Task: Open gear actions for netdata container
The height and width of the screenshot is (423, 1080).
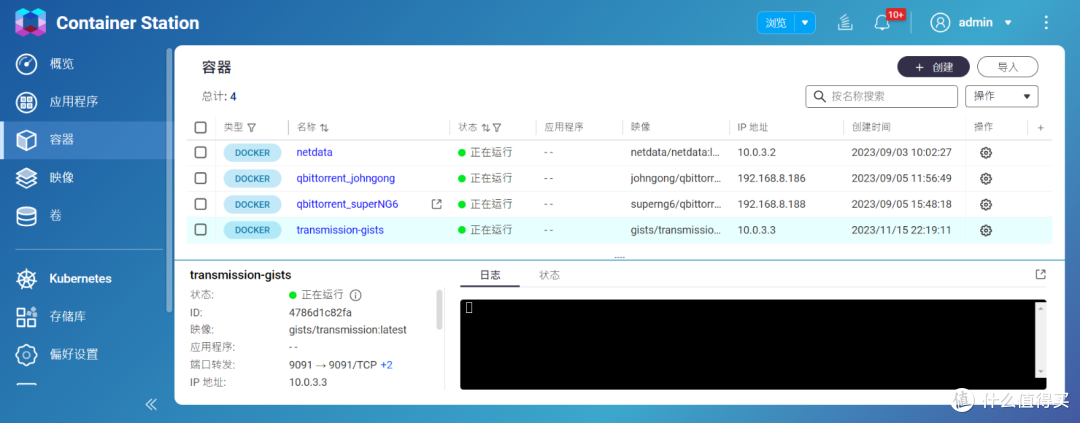Action: coord(986,153)
